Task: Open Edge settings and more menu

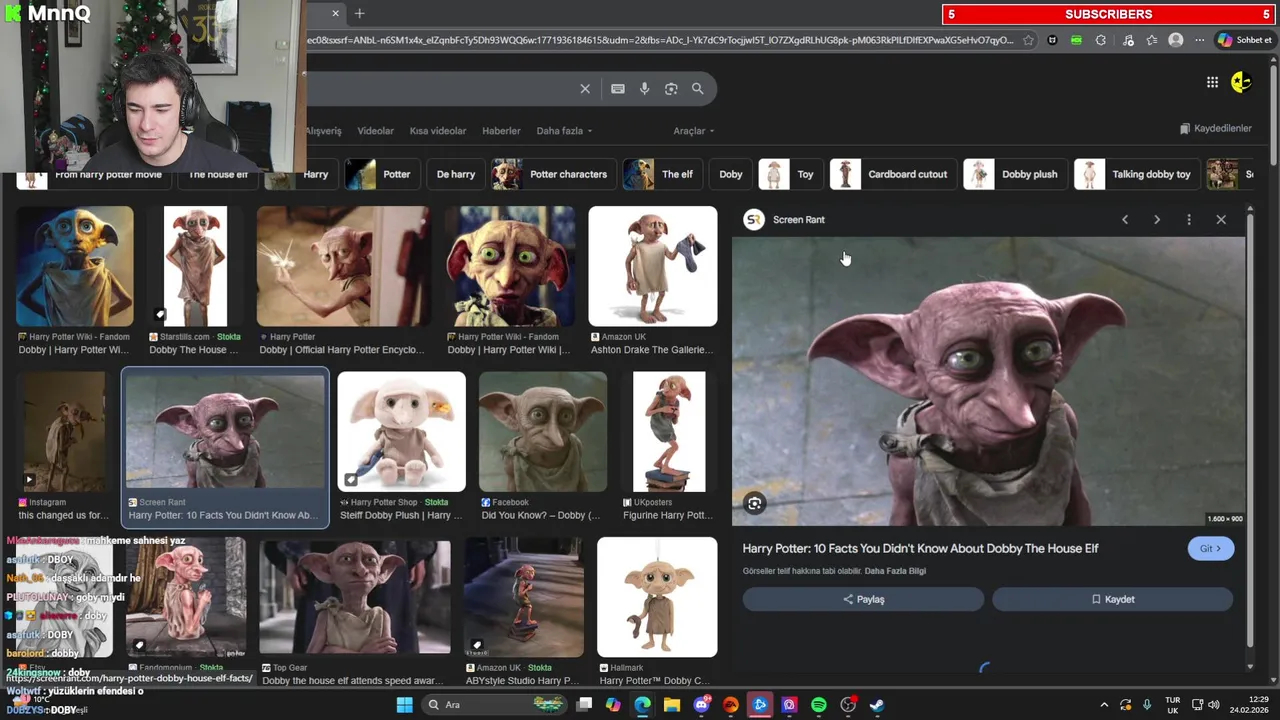Action: 1199,40
